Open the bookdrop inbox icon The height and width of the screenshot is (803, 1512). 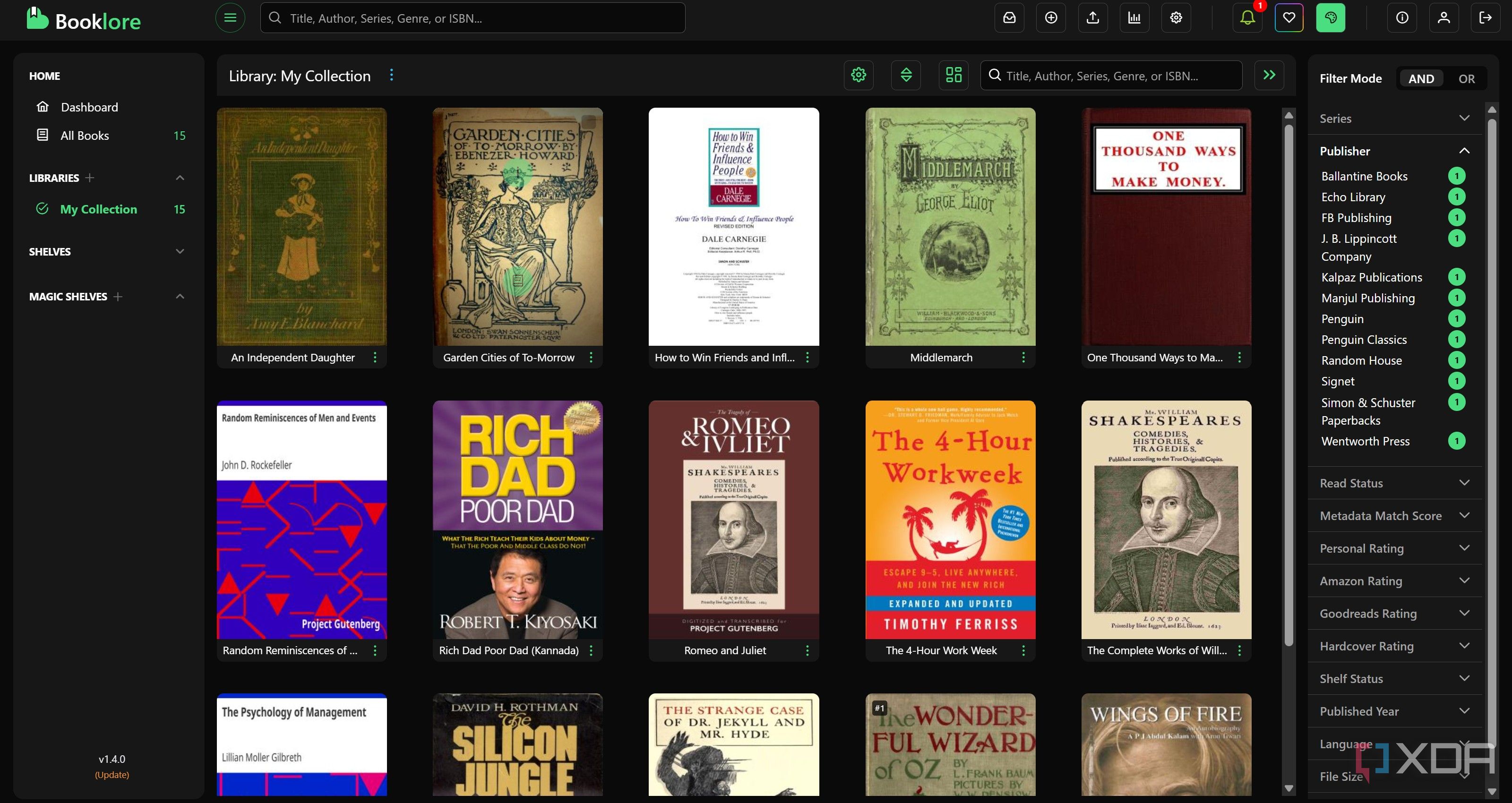tap(1010, 17)
